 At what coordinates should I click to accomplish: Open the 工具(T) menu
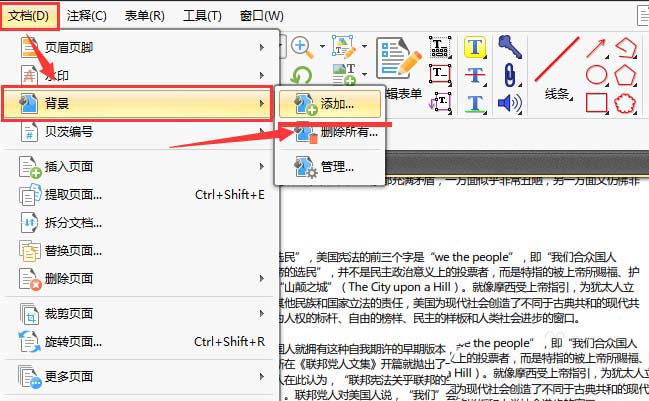point(202,16)
